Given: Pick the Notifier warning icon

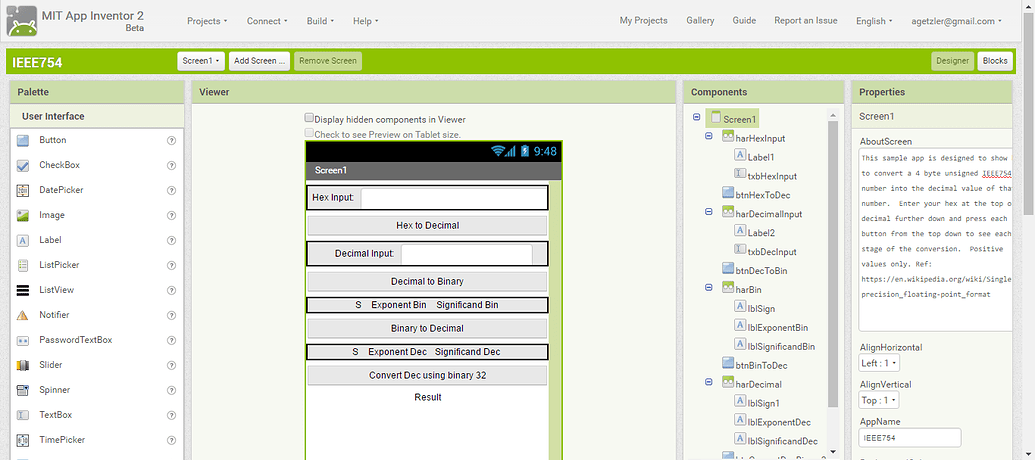Looking at the screenshot, I should click(22, 315).
